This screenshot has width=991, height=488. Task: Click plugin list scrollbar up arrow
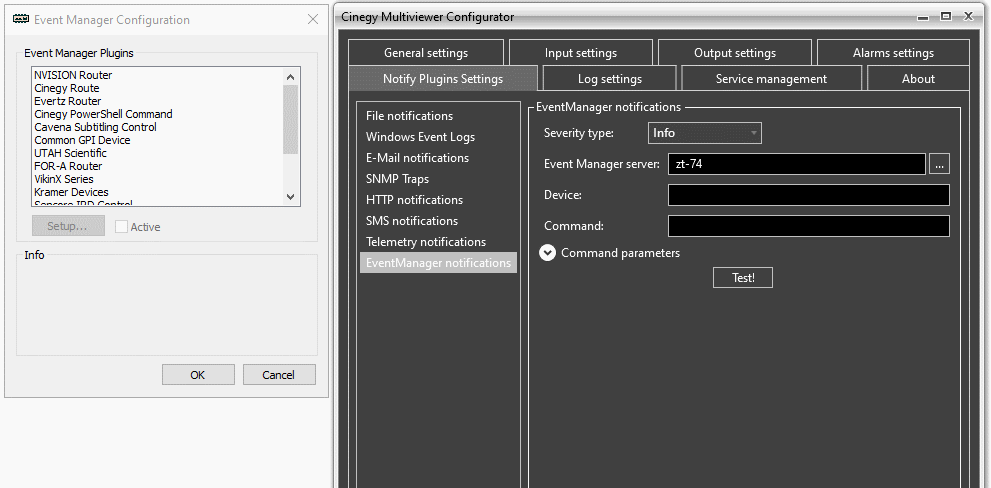(291, 76)
